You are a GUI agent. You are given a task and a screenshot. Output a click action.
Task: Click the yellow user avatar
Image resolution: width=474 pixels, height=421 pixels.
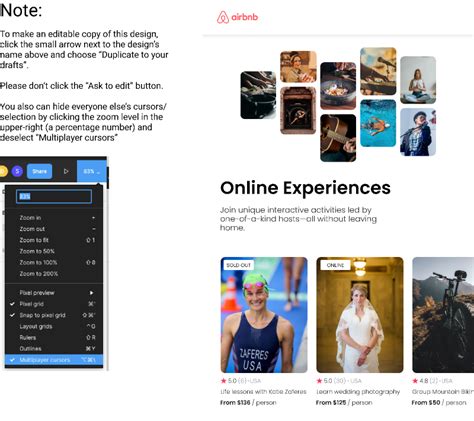coord(3,171)
